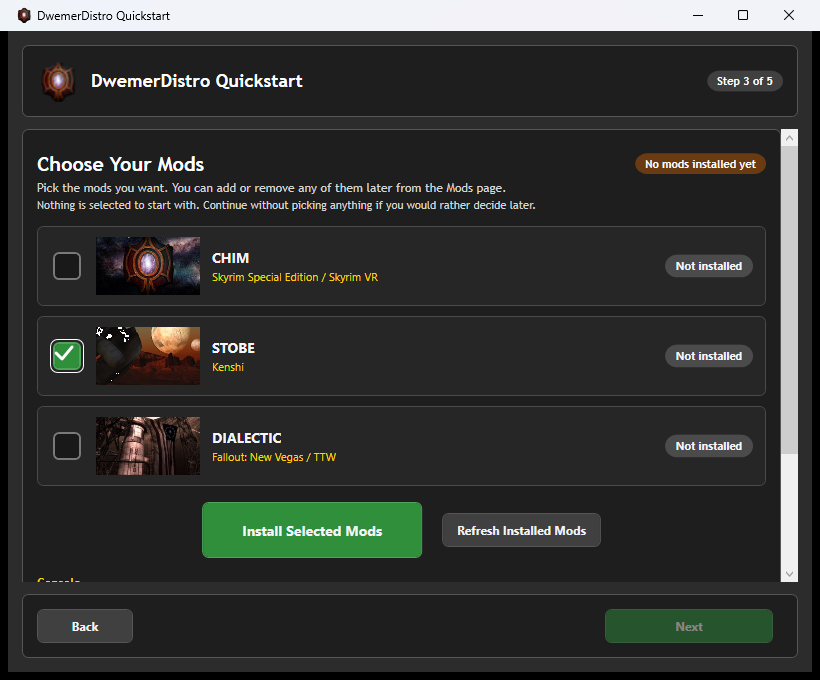
Task: Click the vertical scrollbar thumb
Action: click(x=789, y=300)
